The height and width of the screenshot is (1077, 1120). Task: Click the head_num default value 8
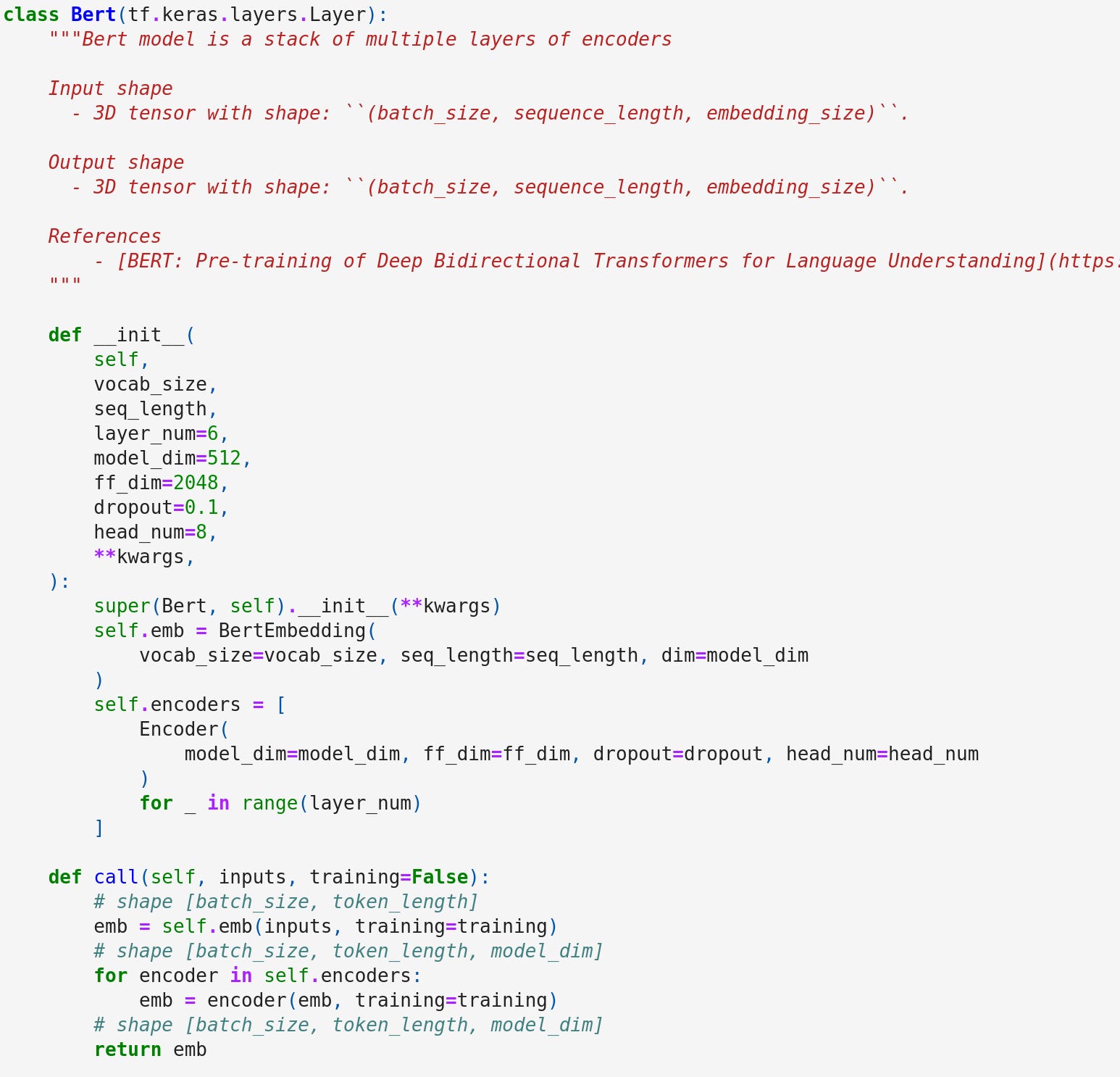tap(201, 532)
